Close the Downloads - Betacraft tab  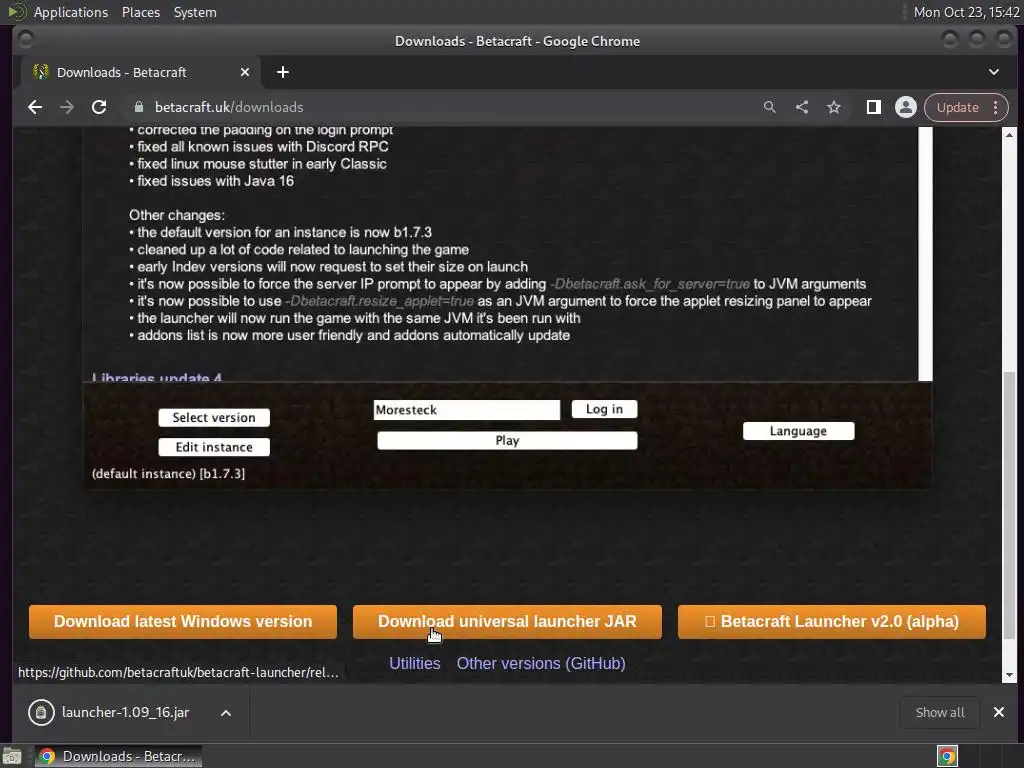[x=245, y=72]
